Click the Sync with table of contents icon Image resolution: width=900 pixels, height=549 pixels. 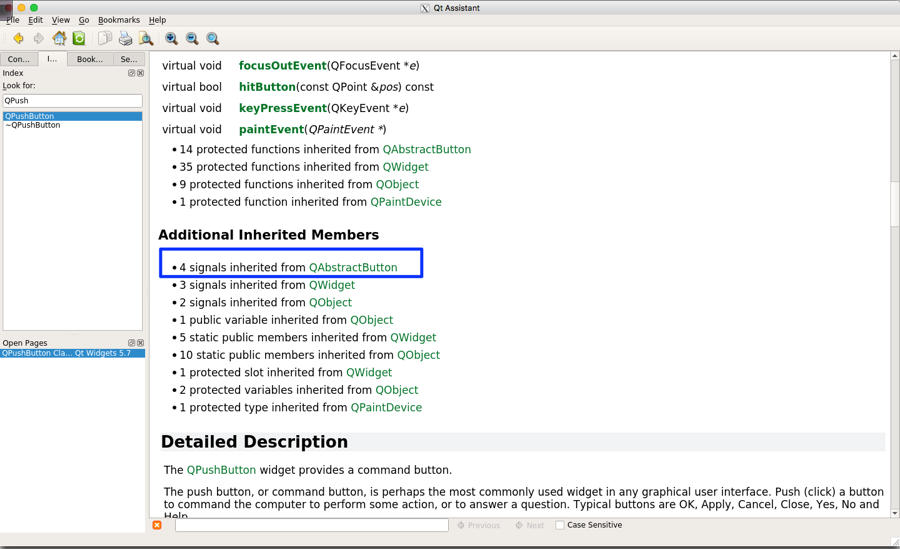pos(79,39)
